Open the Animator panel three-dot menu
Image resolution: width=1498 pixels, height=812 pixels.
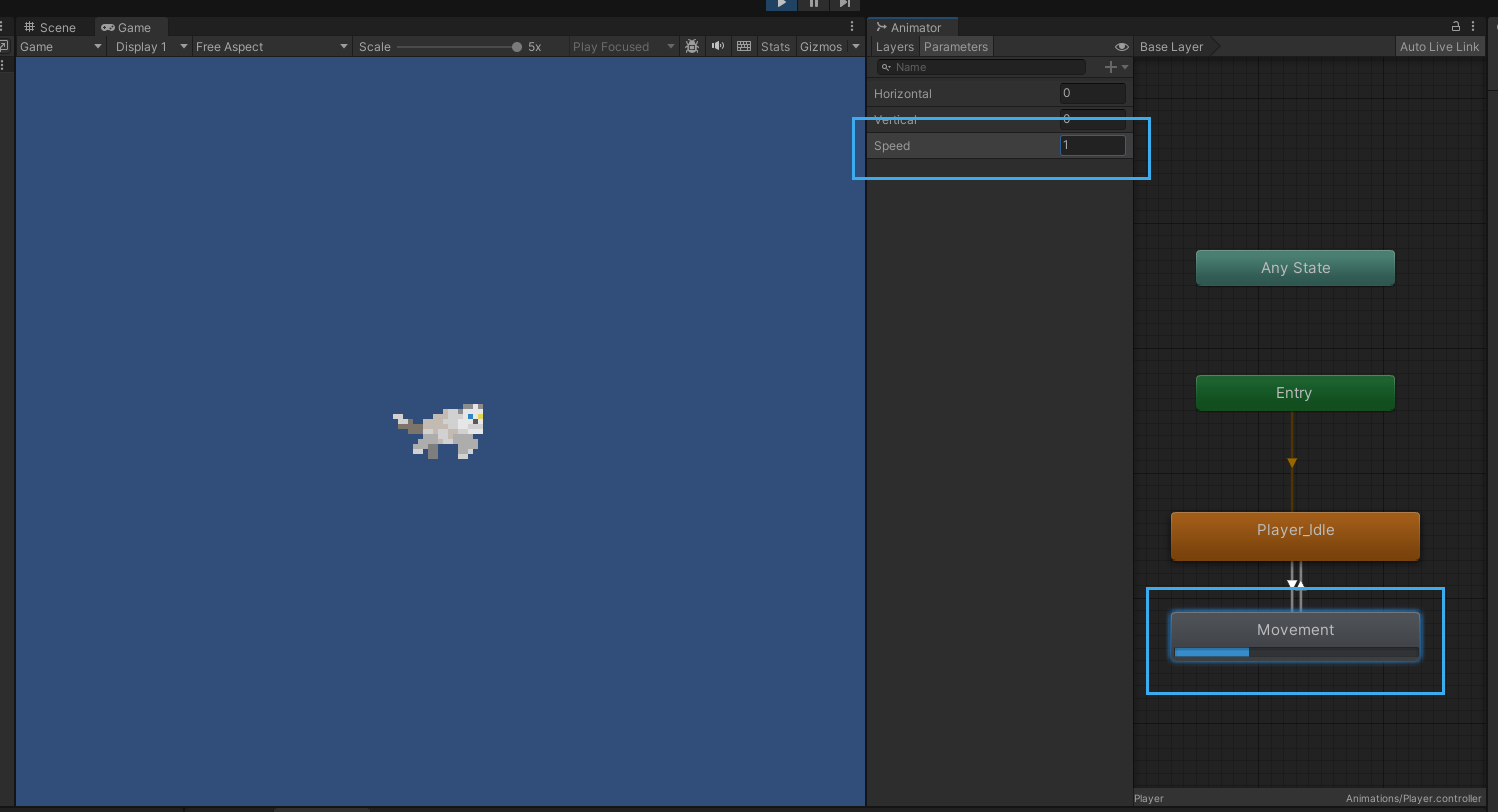point(1474,27)
